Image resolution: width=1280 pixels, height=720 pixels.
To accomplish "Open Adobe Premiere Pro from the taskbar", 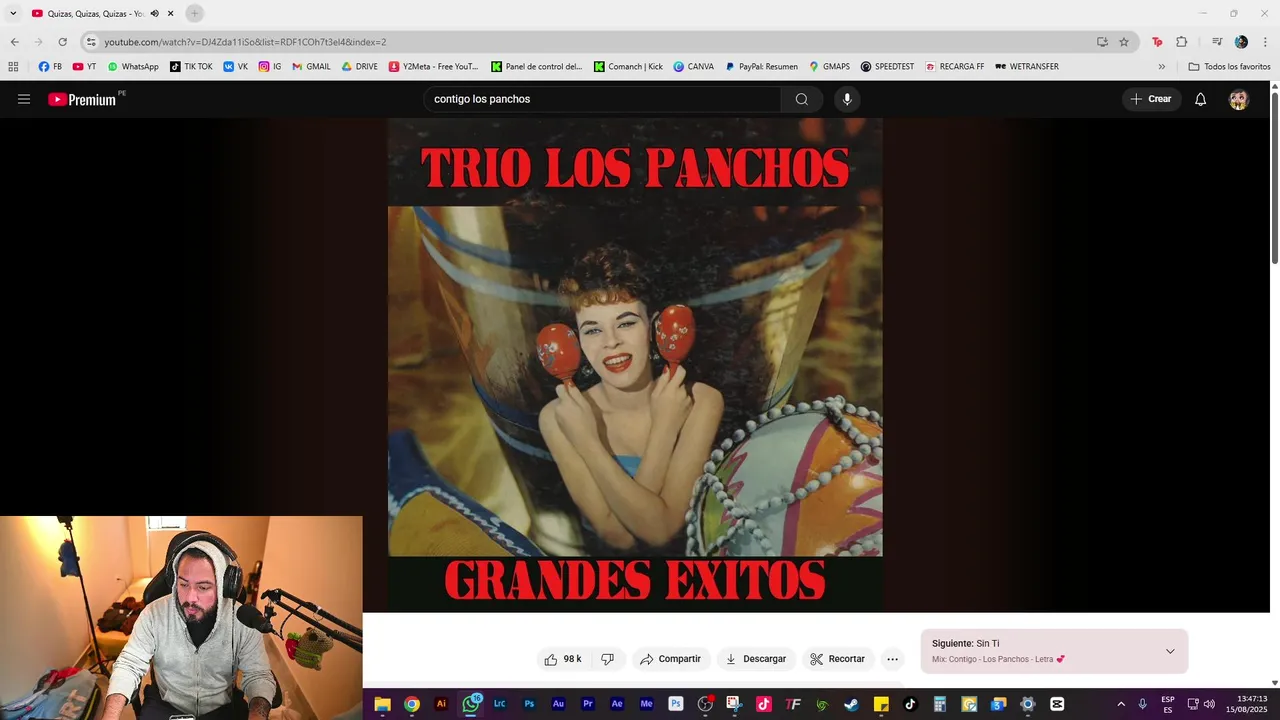I will pos(588,704).
